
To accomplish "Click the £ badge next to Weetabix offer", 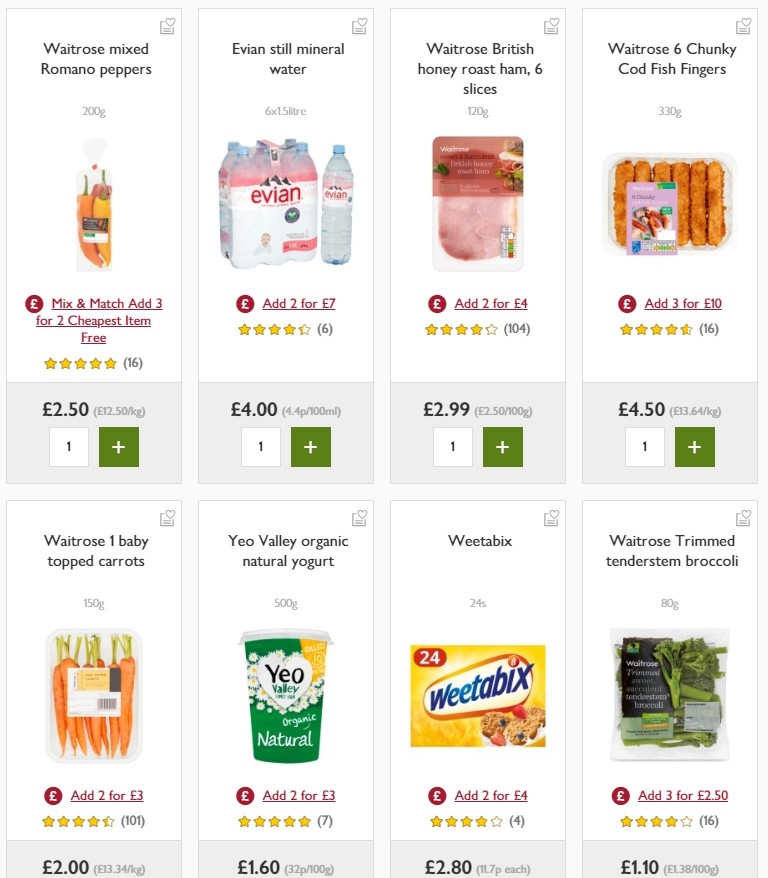I will [x=437, y=795].
